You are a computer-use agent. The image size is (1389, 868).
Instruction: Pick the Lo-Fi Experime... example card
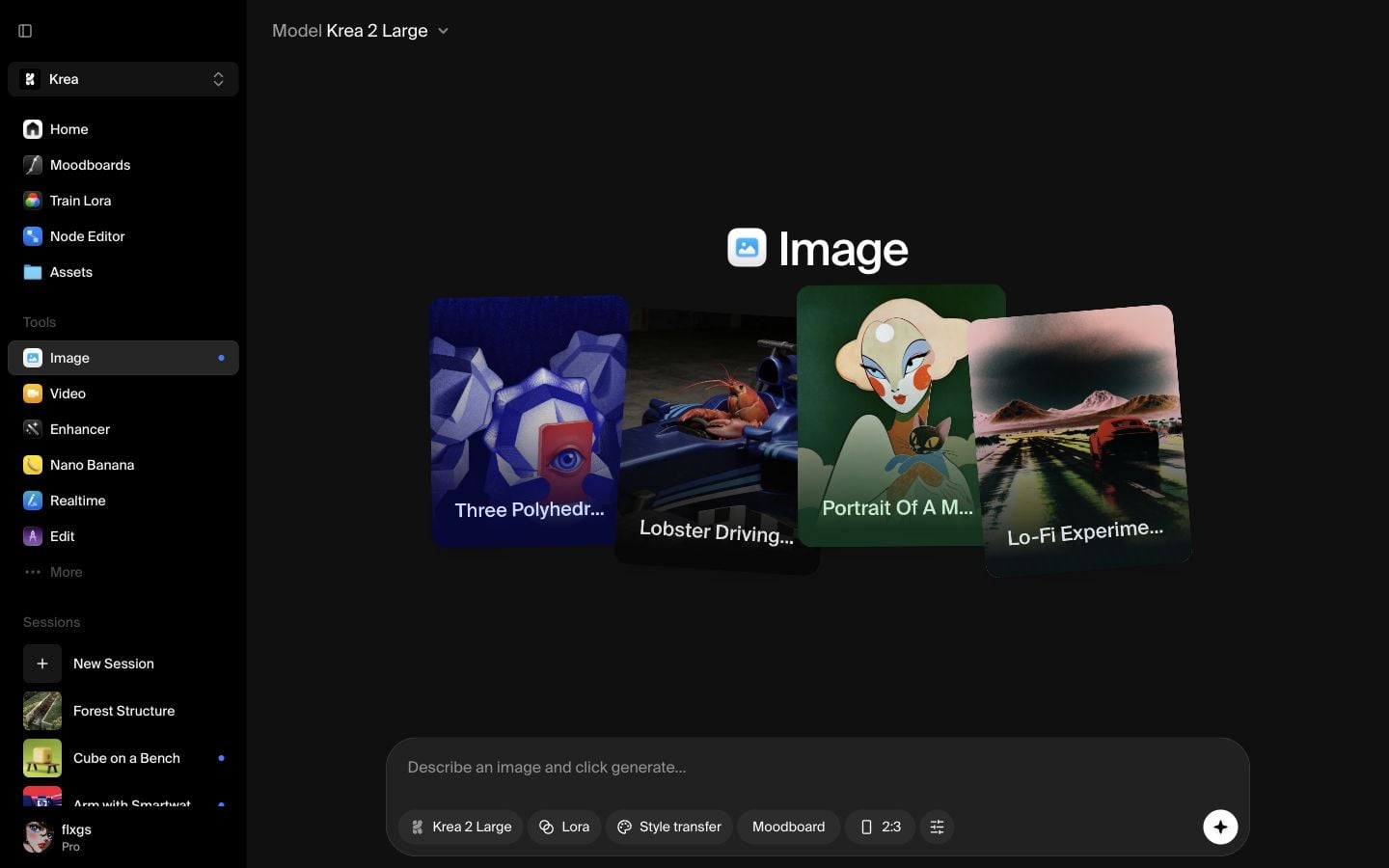click(x=1080, y=441)
